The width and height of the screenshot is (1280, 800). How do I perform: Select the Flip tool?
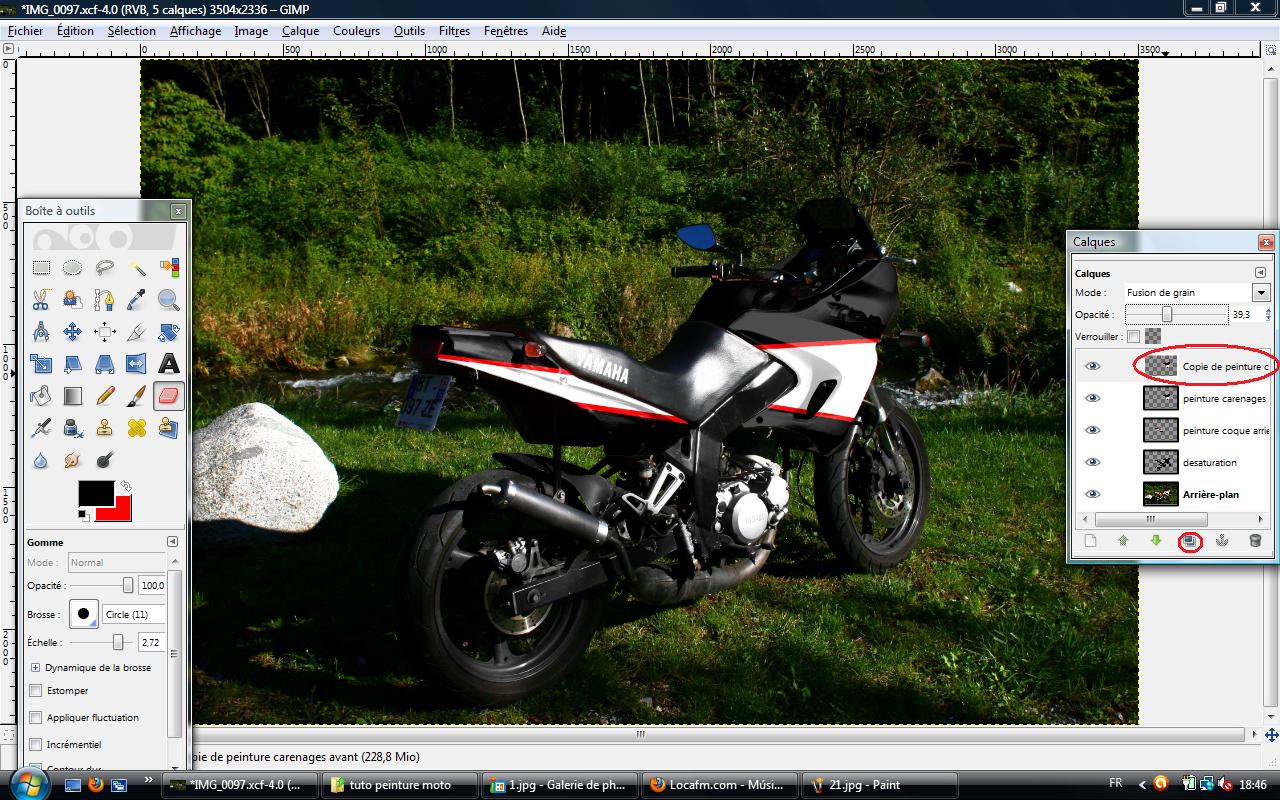point(137,364)
